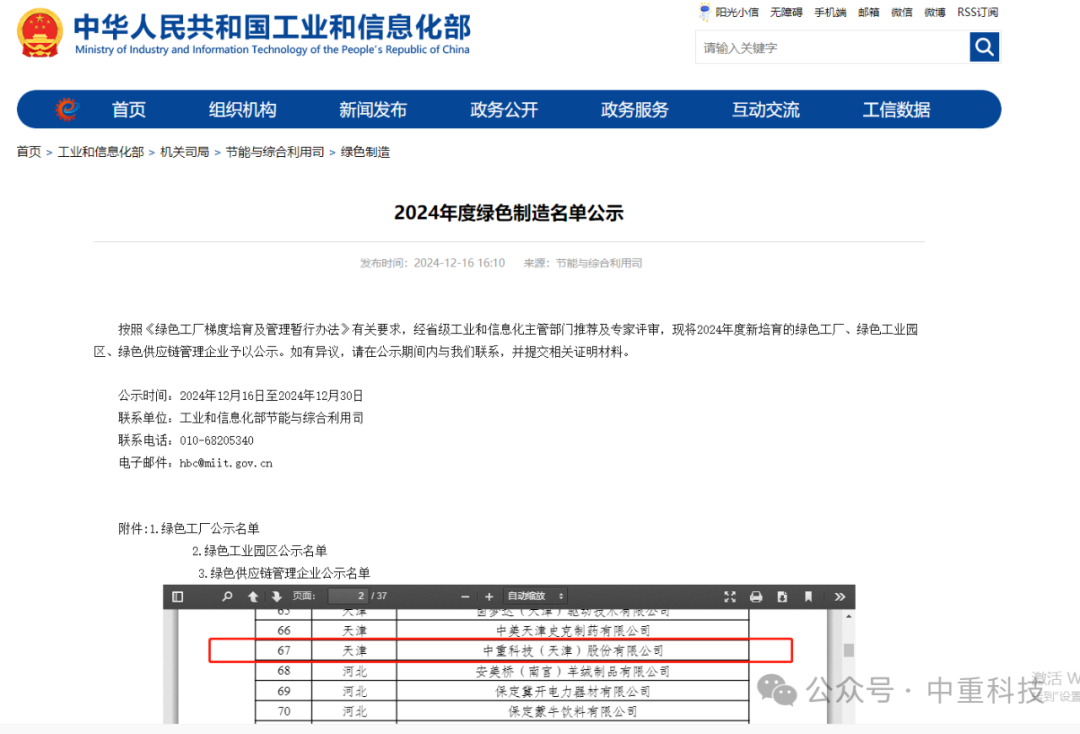Image resolution: width=1080 pixels, height=734 pixels.
Task: Click the PDF bookmark view icon
Action: (x=808, y=596)
